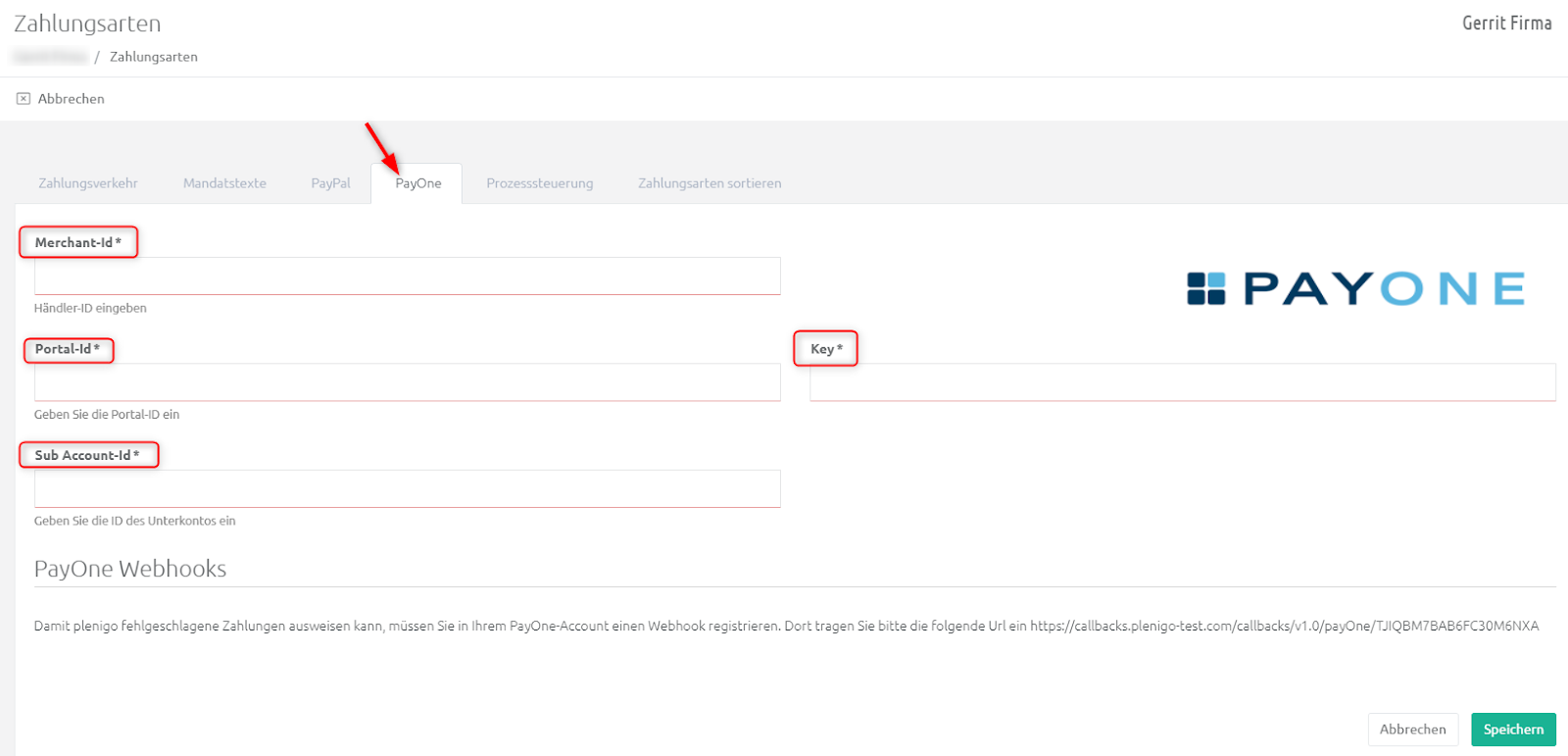Screen dimensions: 1568x756
Task: Click into the Key input field
Action: pos(1183,382)
